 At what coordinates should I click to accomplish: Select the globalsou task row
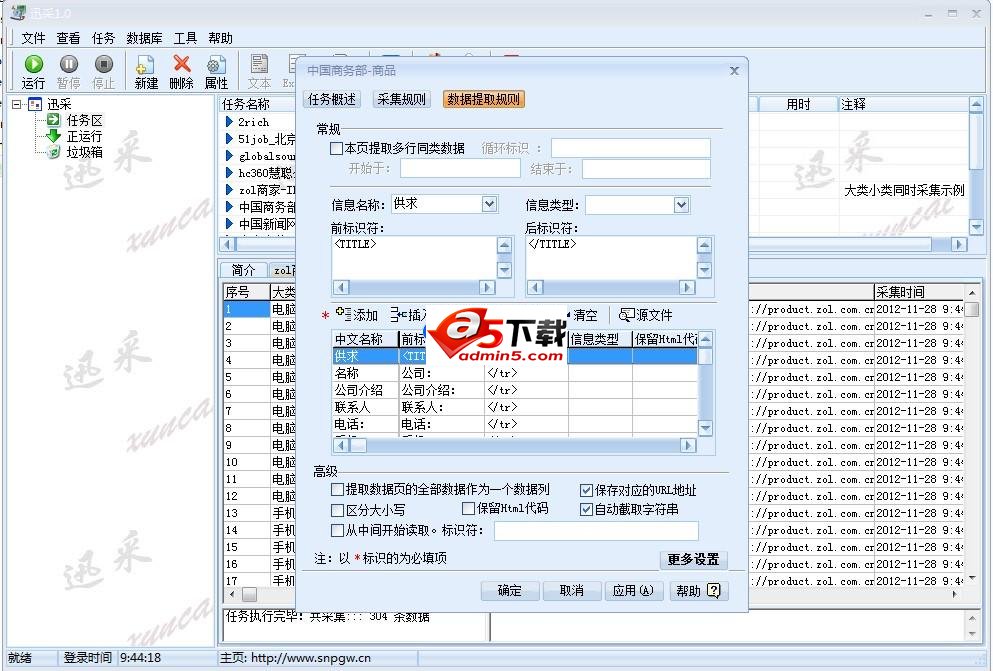click(x=260, y=156)
